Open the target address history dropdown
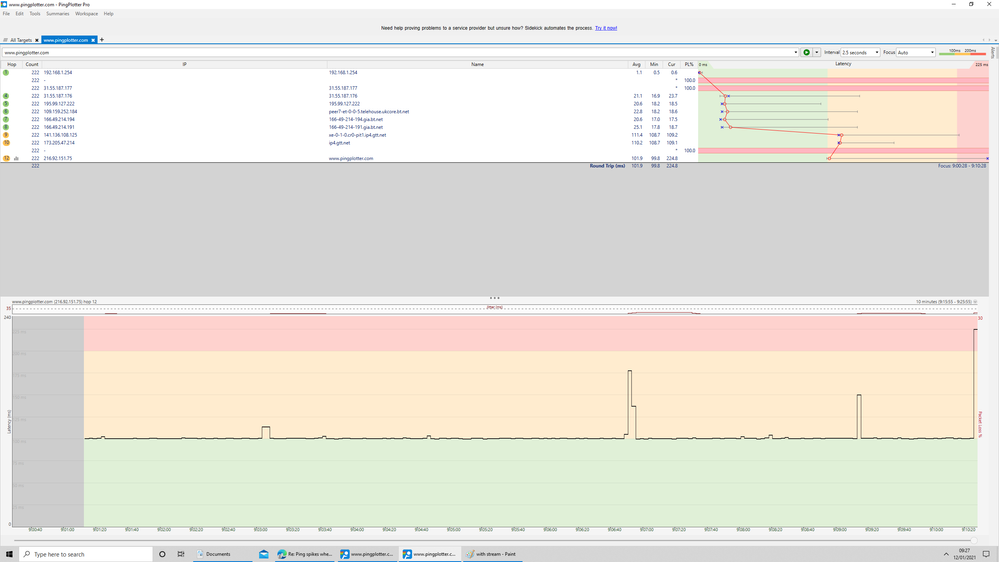 (x=796, y=52)
